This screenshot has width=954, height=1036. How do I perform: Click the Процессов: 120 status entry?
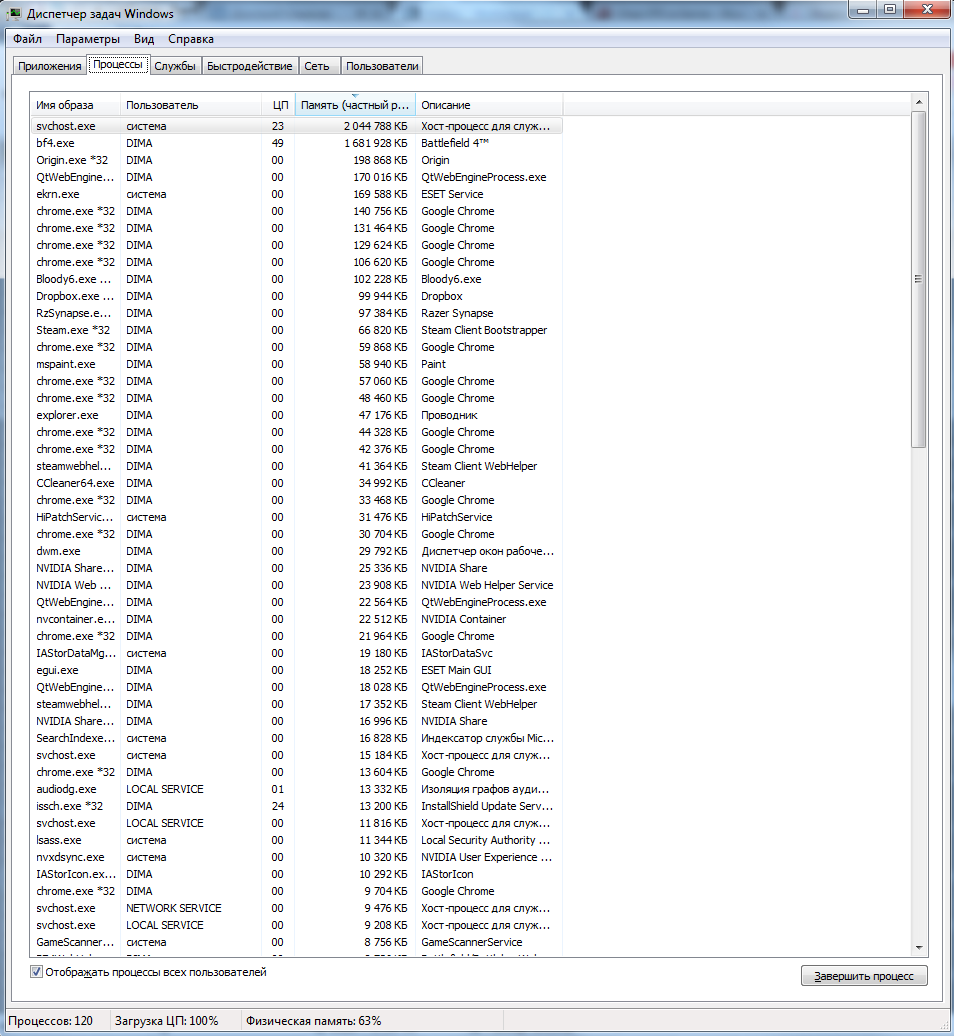pyautogui.click(x=51, y=1021)
